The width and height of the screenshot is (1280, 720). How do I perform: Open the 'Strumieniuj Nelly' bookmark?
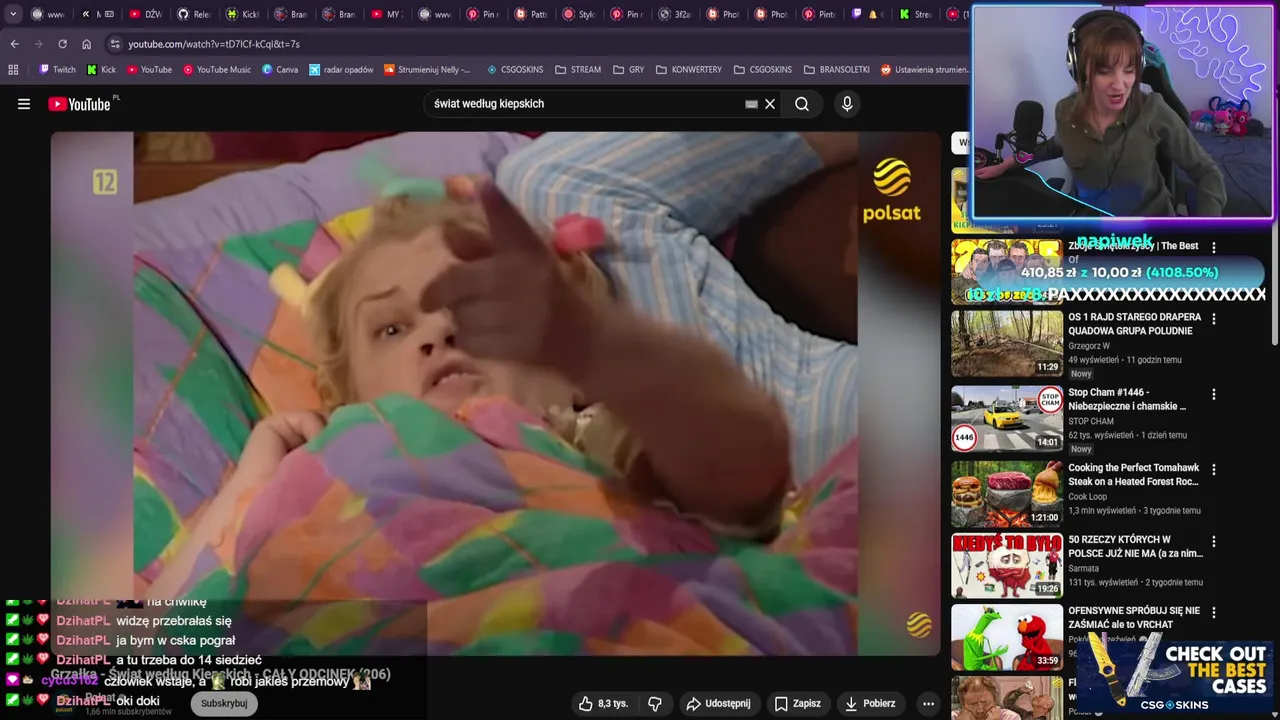427,70
